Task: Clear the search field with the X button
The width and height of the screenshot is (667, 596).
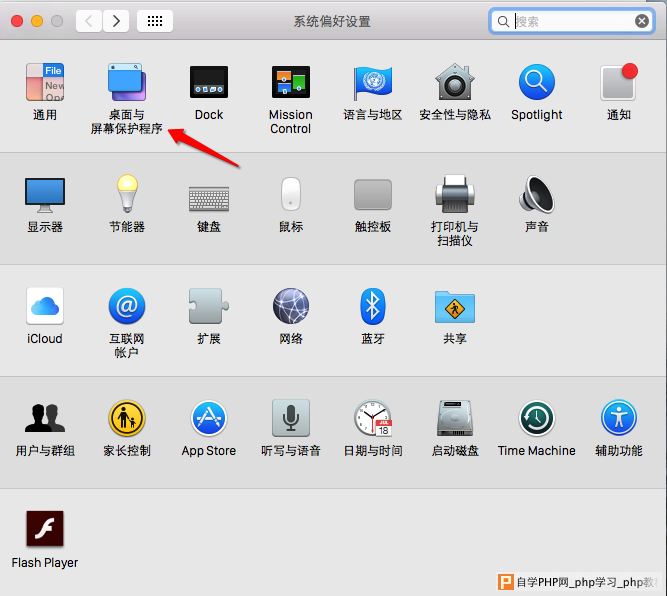Action: pos(642,21)
